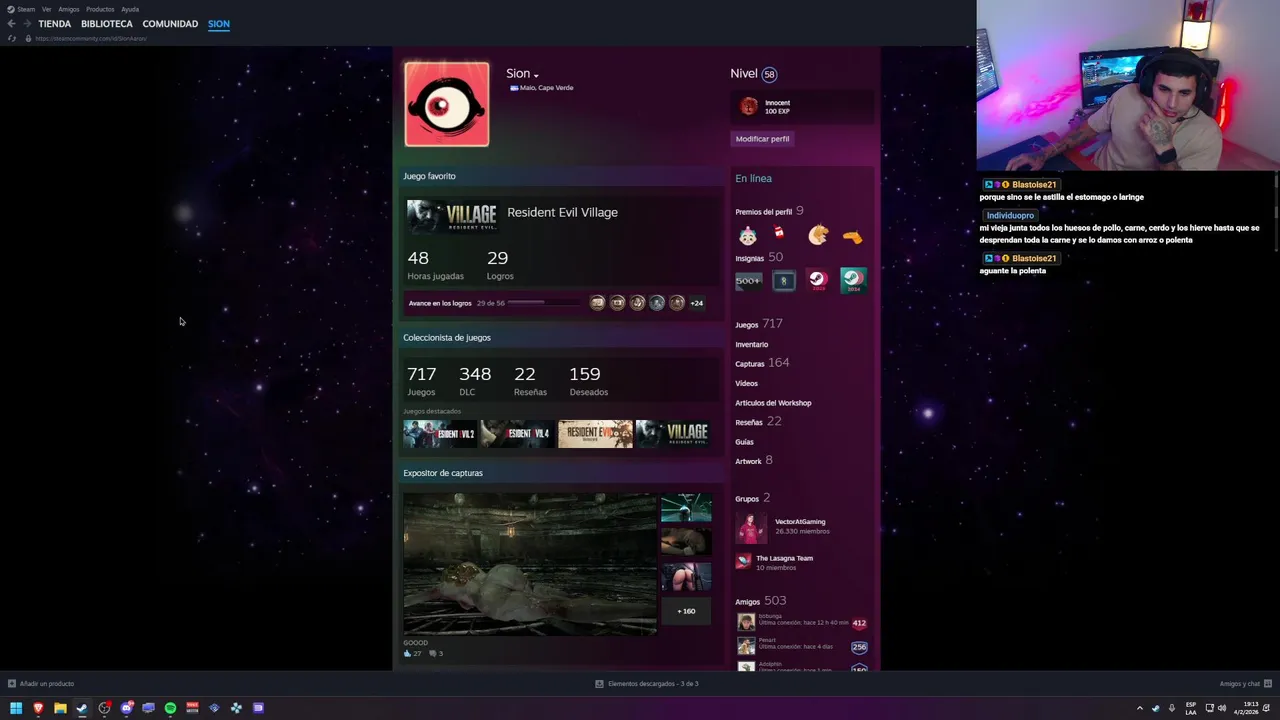Open the Steam 2024 badge

pos(853,281)
